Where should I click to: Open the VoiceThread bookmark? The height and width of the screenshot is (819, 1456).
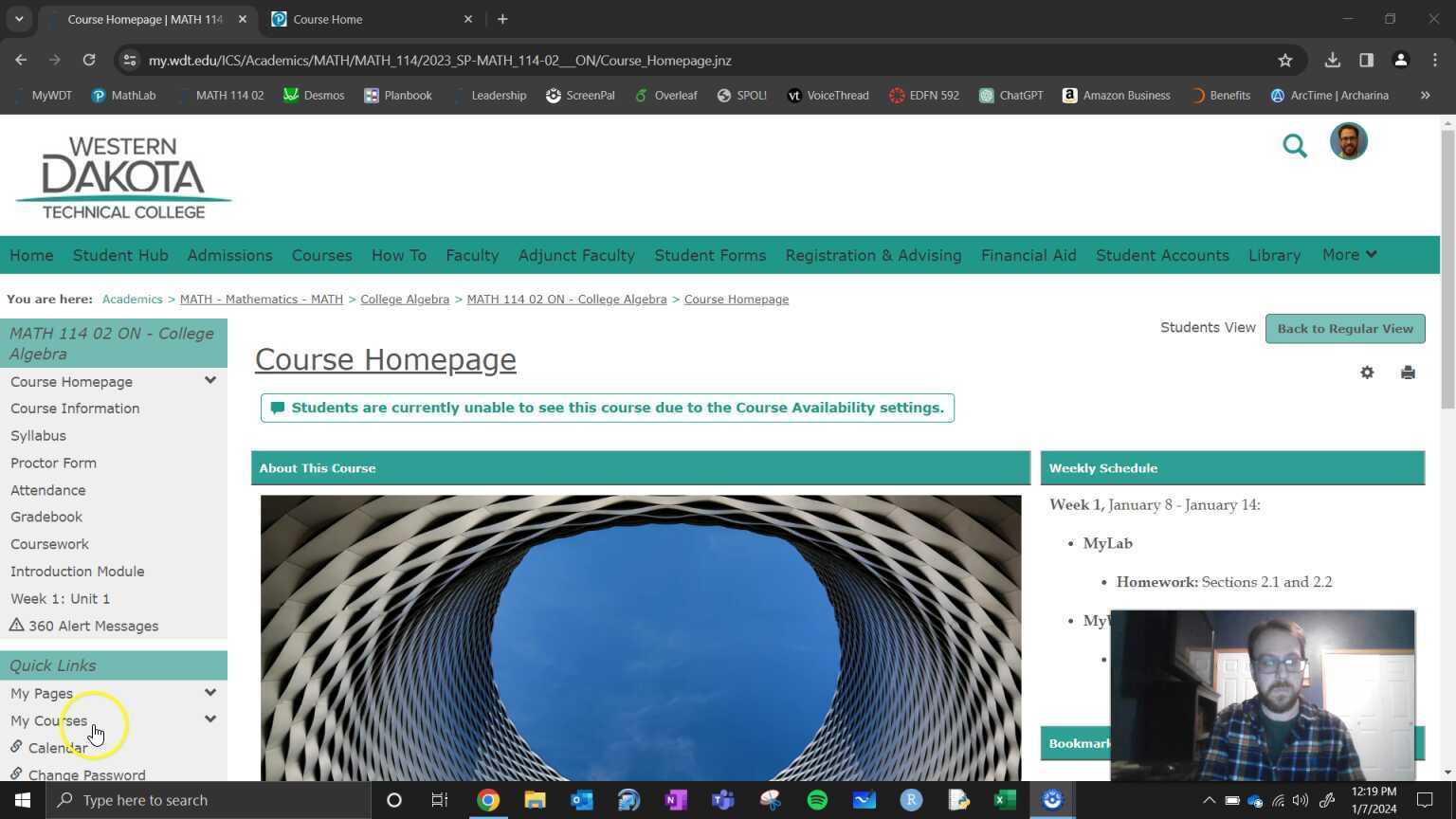pyautogui.click(x=828, y=96)
